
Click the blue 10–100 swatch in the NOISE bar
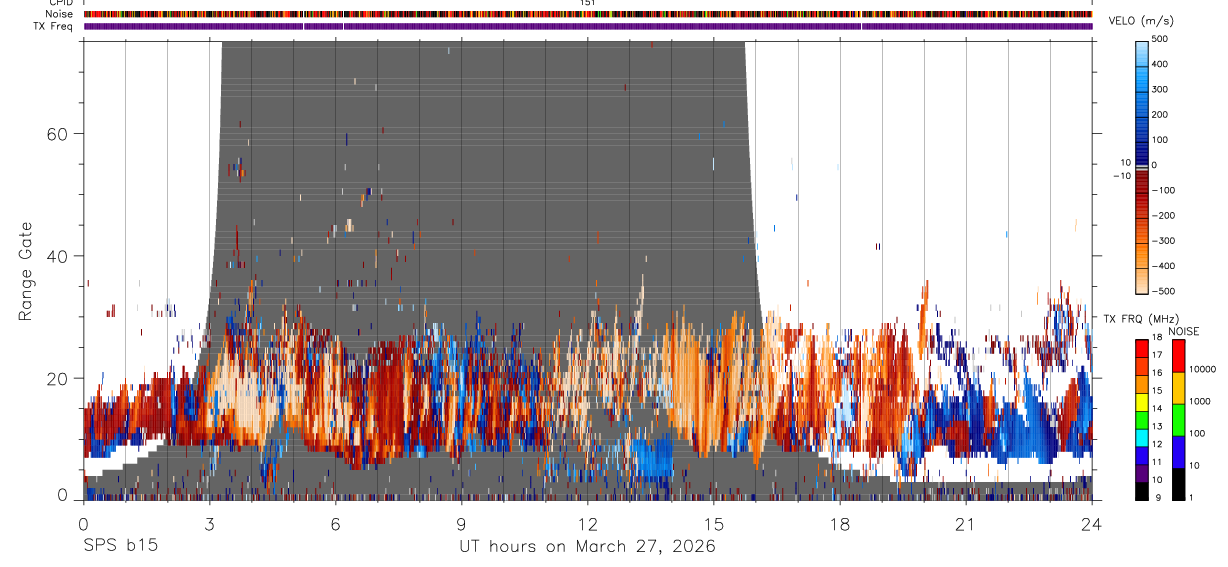[x=1178, y=452]
